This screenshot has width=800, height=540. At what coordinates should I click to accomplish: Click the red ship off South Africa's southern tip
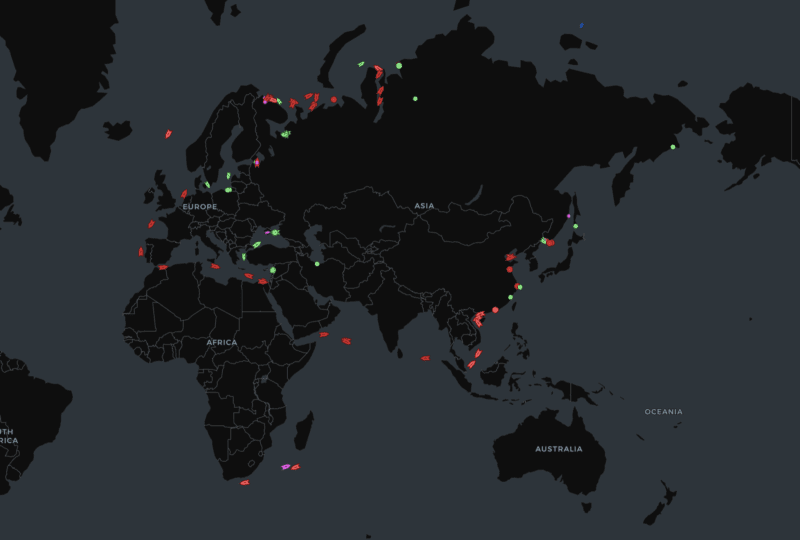point(244,483)
